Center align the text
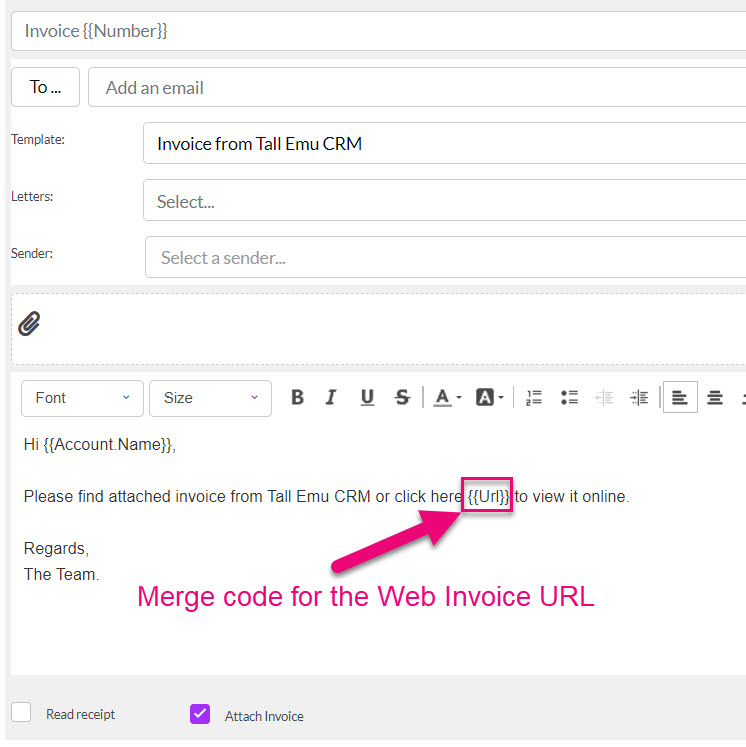 [715, 397]
